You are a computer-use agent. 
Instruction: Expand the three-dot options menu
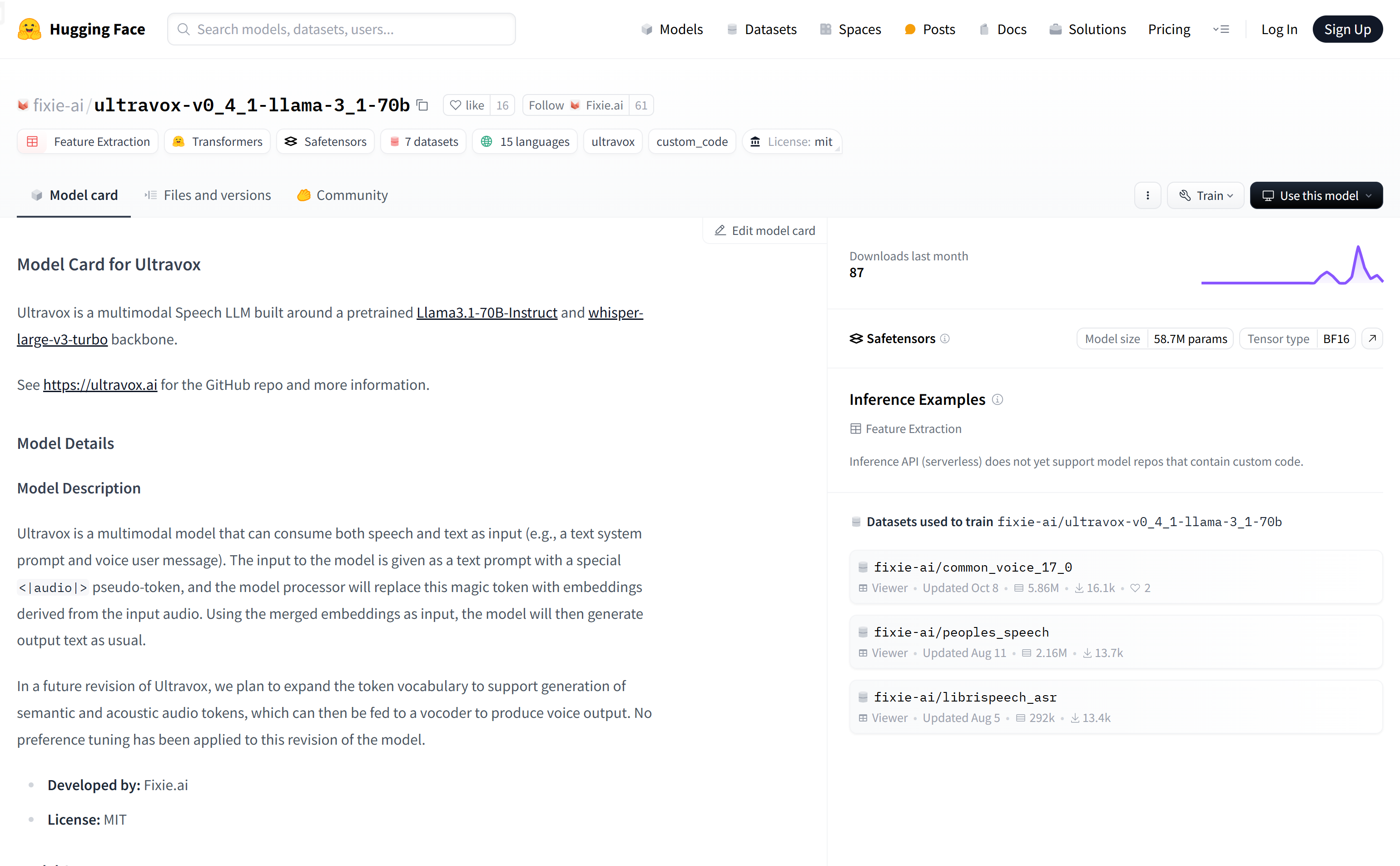(1148, 195)
